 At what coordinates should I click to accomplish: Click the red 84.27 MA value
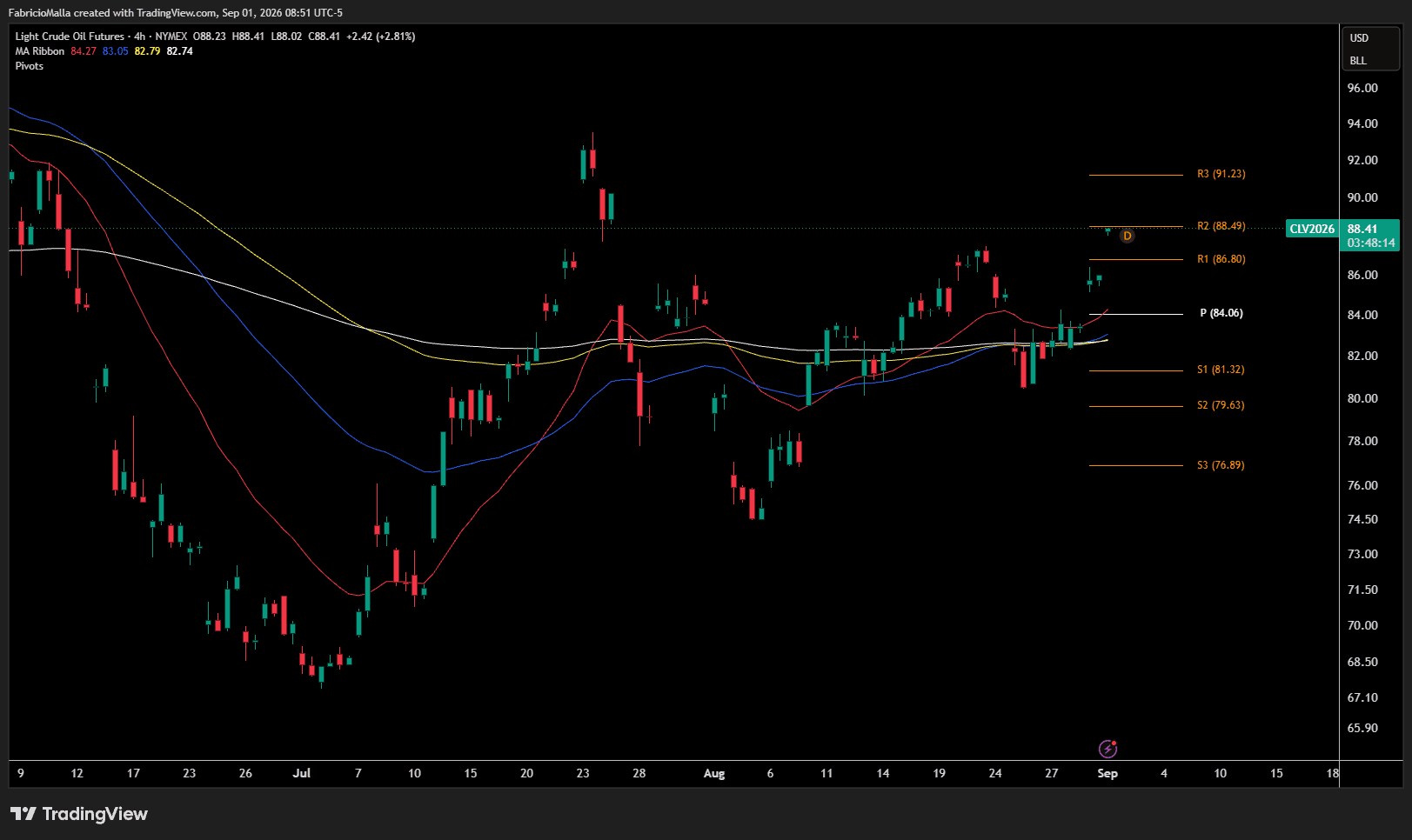tap(84, 51)
